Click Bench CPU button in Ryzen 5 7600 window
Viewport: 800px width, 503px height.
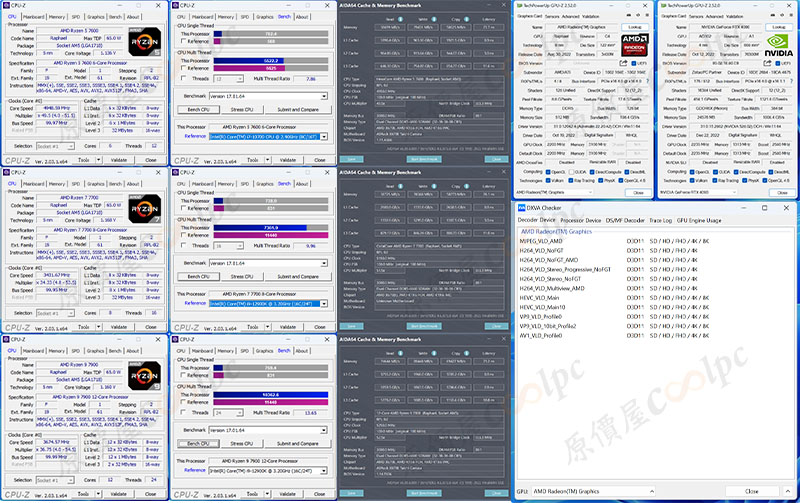(x=198, y=110)
